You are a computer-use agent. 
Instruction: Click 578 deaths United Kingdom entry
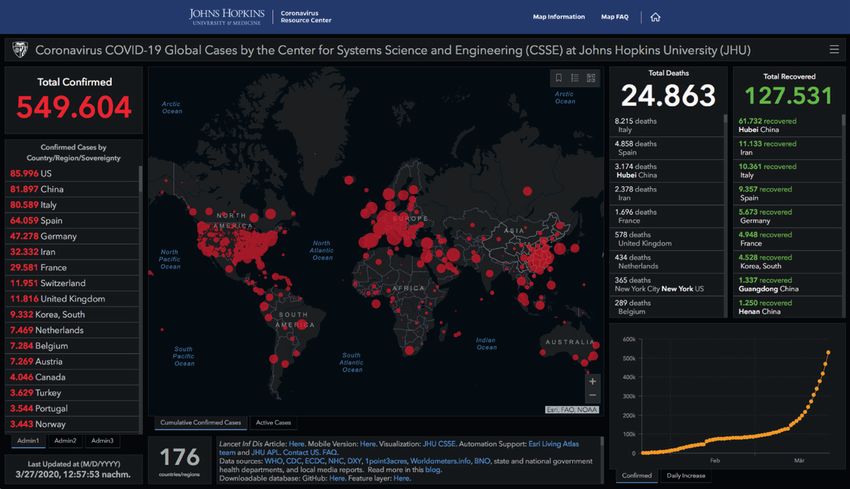point(667,239)
